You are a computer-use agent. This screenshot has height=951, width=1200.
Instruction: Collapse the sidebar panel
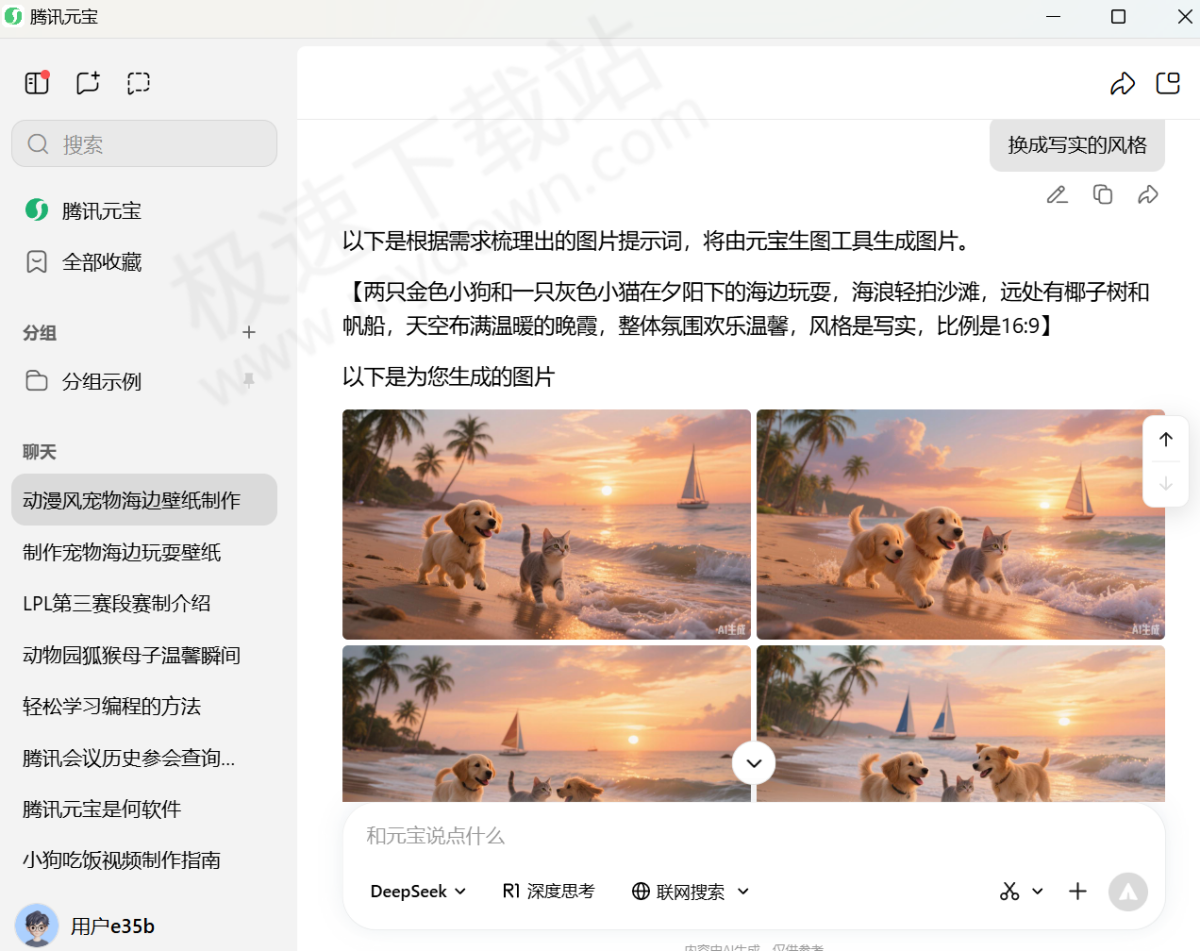[x=36, y=83]
